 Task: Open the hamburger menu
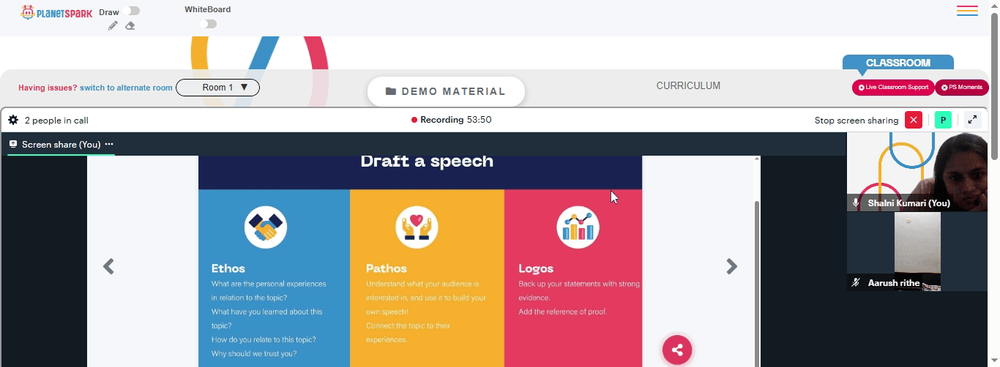tap(967, 10)
